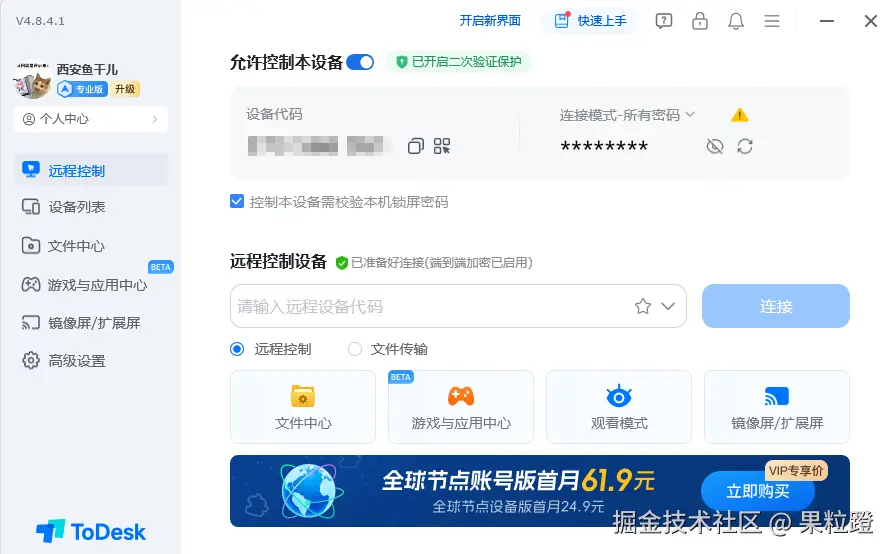The image size is (891, 554).
Task: Uncheck 控制本设备需校验本机锁屏密码 checkbox
Action: coord(237,201)
